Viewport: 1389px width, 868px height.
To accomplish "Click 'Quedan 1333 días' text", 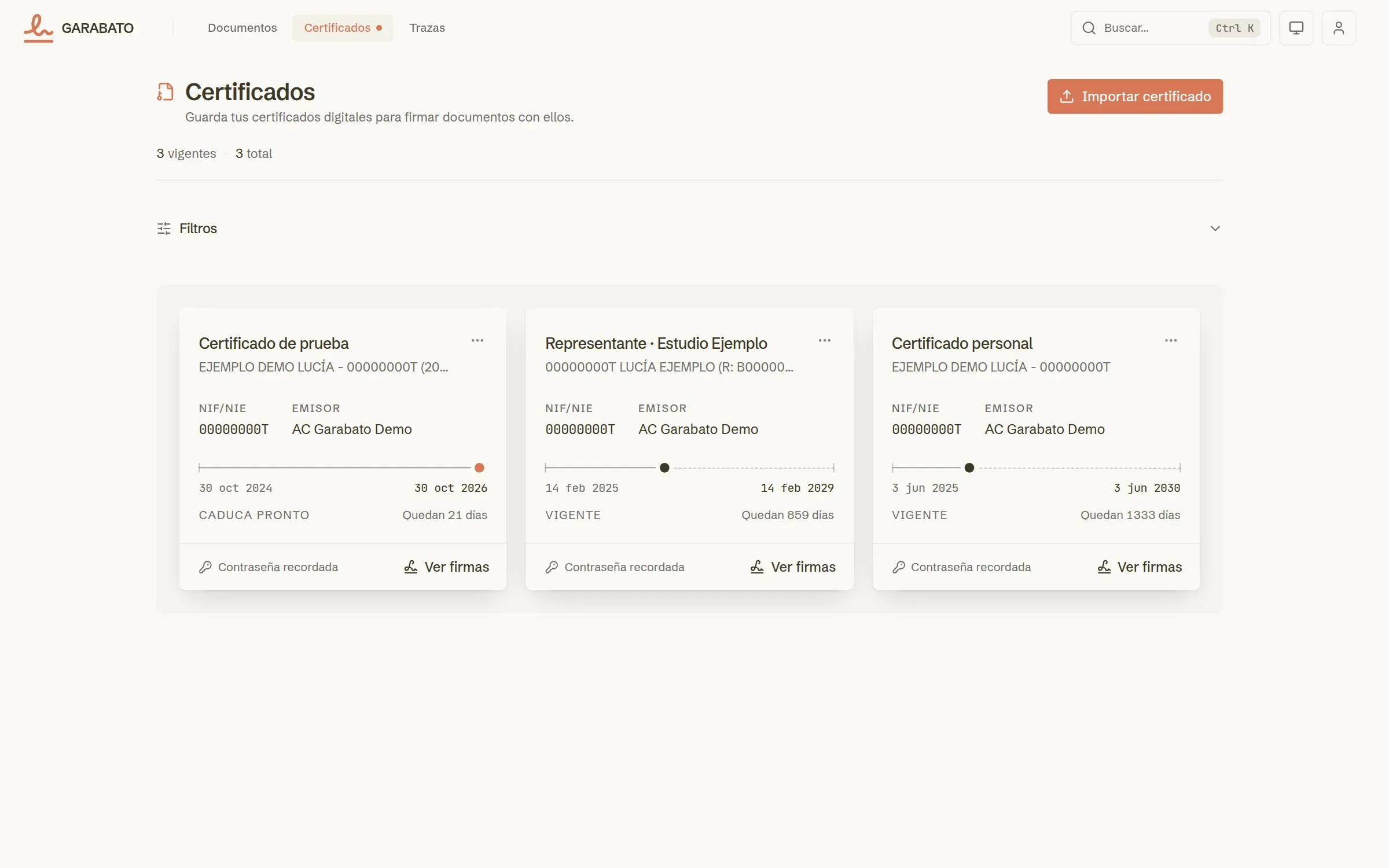I will [x=1130, y=515].
